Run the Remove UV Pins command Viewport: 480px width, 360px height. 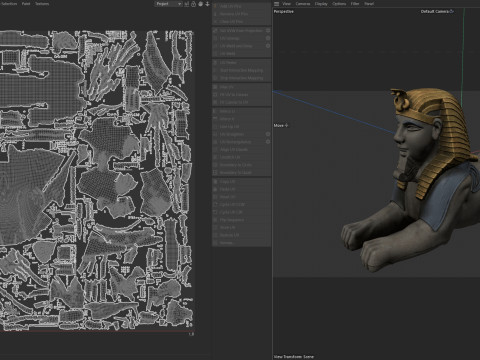point(242,14)
